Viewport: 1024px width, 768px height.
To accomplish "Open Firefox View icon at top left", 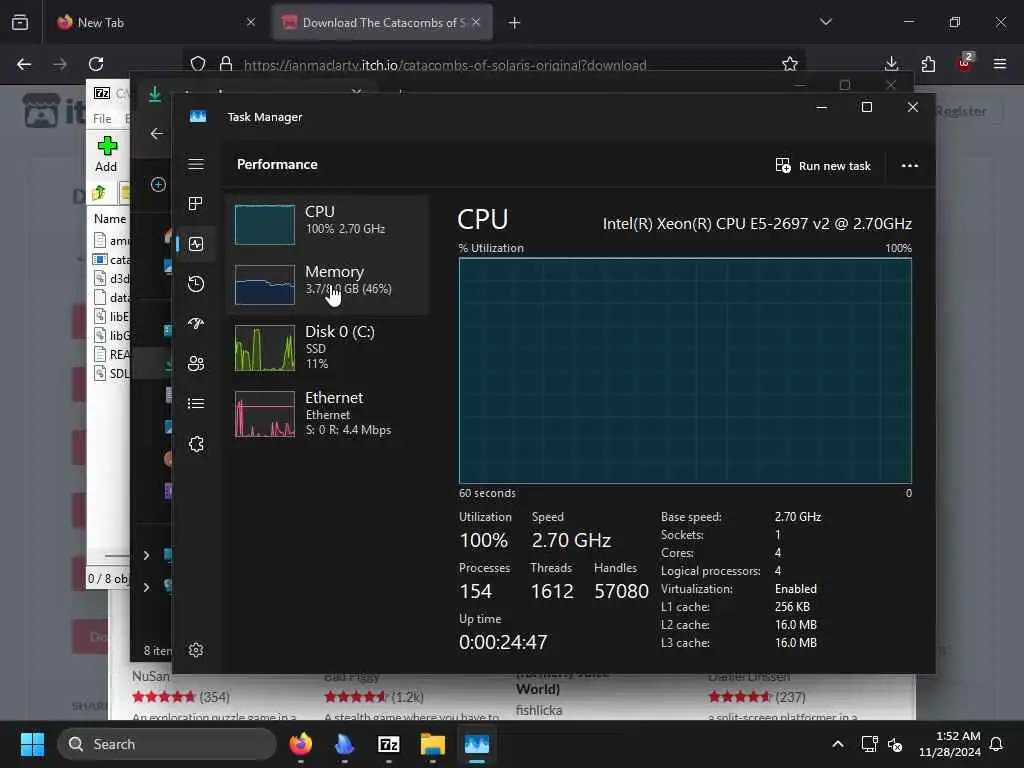I will pyautogui.click(x=20, y=22).
